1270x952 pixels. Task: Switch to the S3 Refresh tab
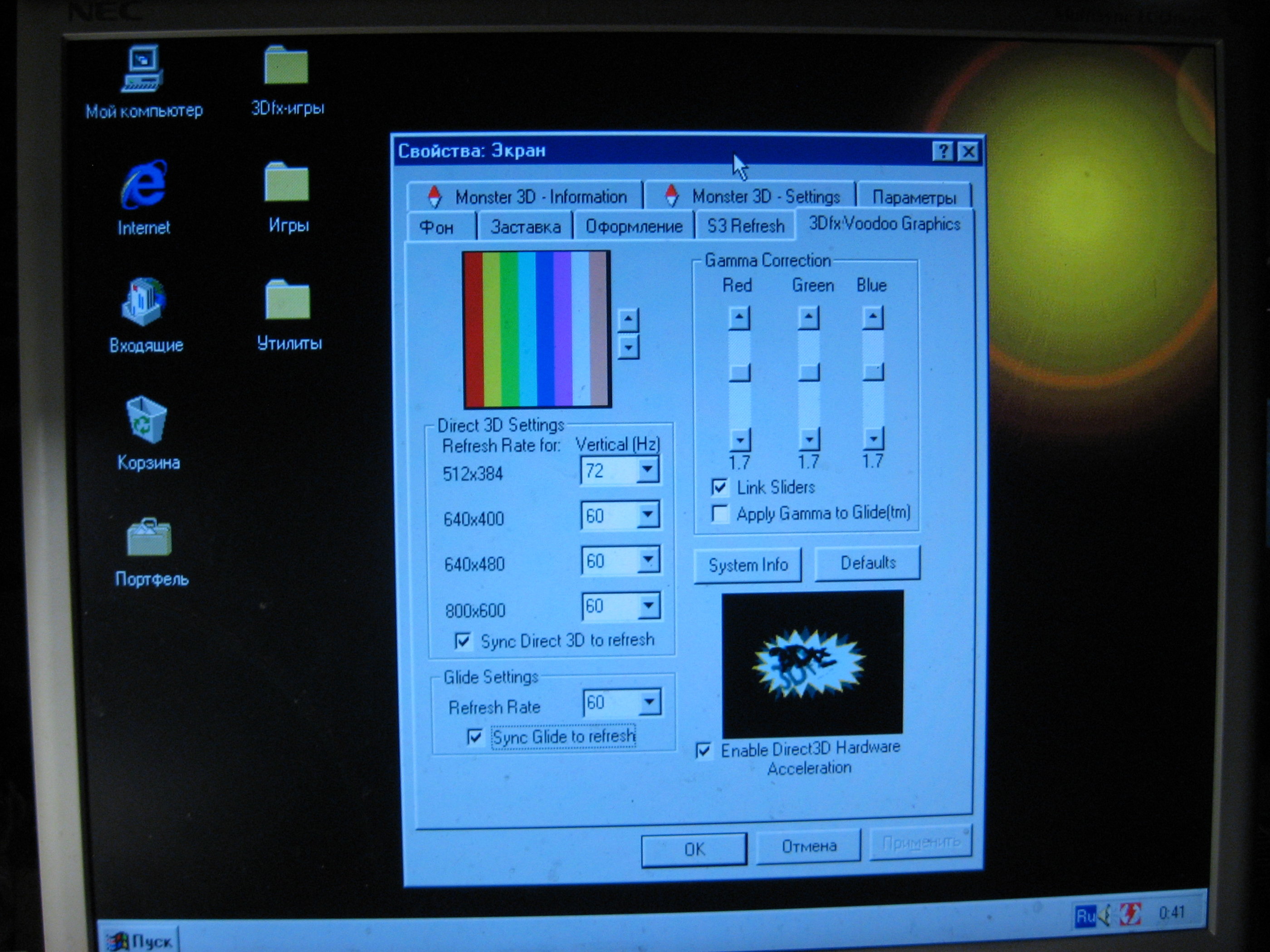745,226
